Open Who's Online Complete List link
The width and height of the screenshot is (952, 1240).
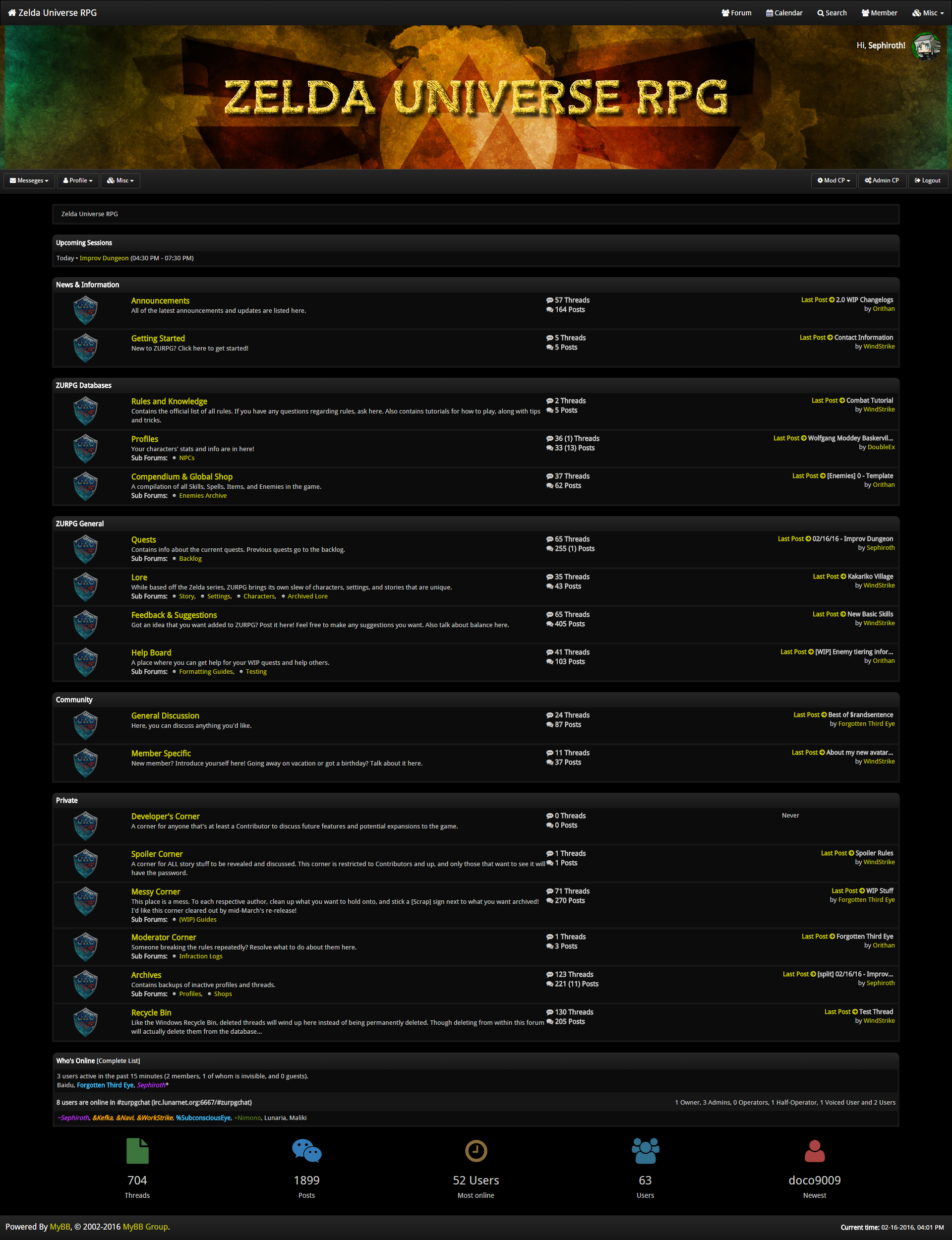[119, 1061]
